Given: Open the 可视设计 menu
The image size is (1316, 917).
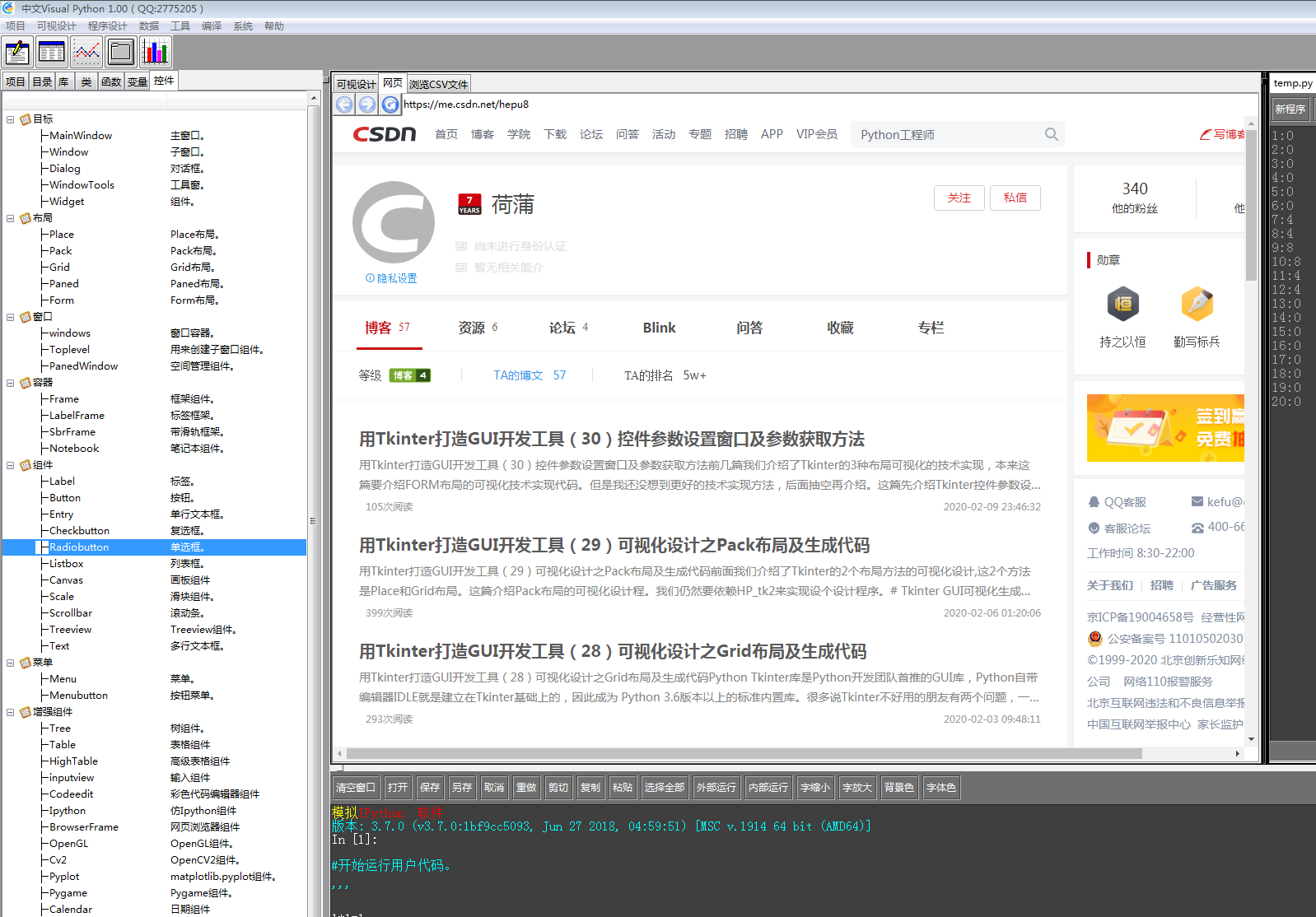Looking at the screenshot, I should coord(56,26).
